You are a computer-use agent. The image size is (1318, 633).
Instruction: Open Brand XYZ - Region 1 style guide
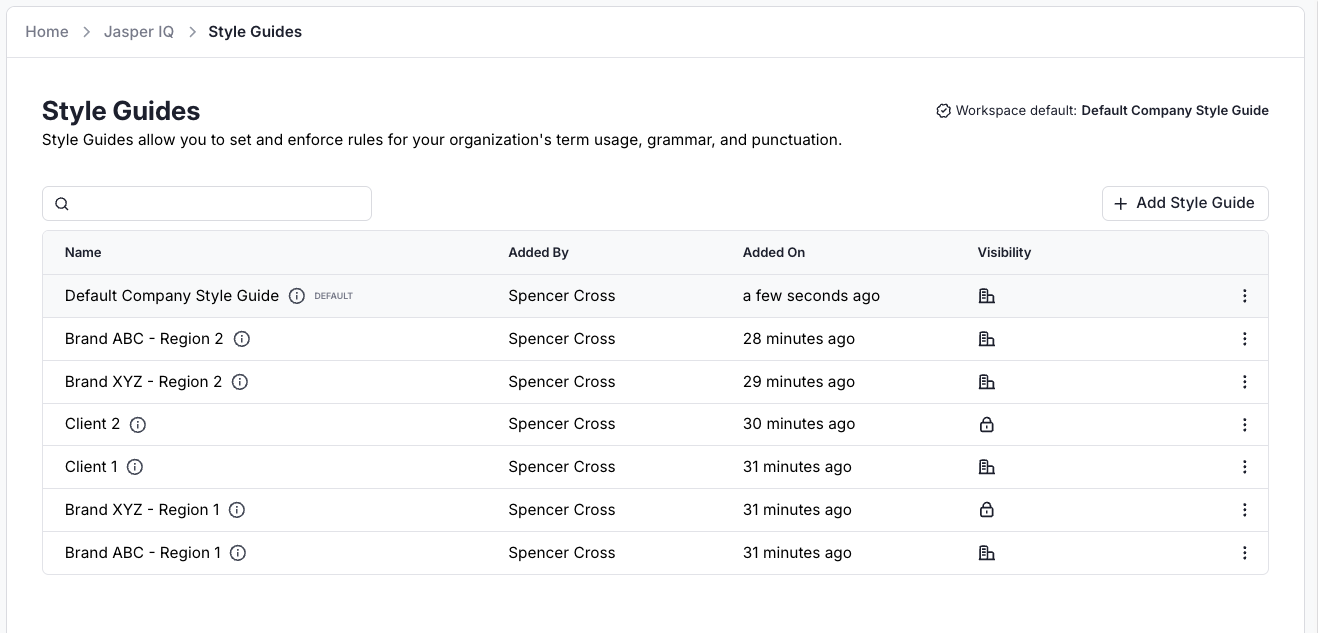click(142, 510)
